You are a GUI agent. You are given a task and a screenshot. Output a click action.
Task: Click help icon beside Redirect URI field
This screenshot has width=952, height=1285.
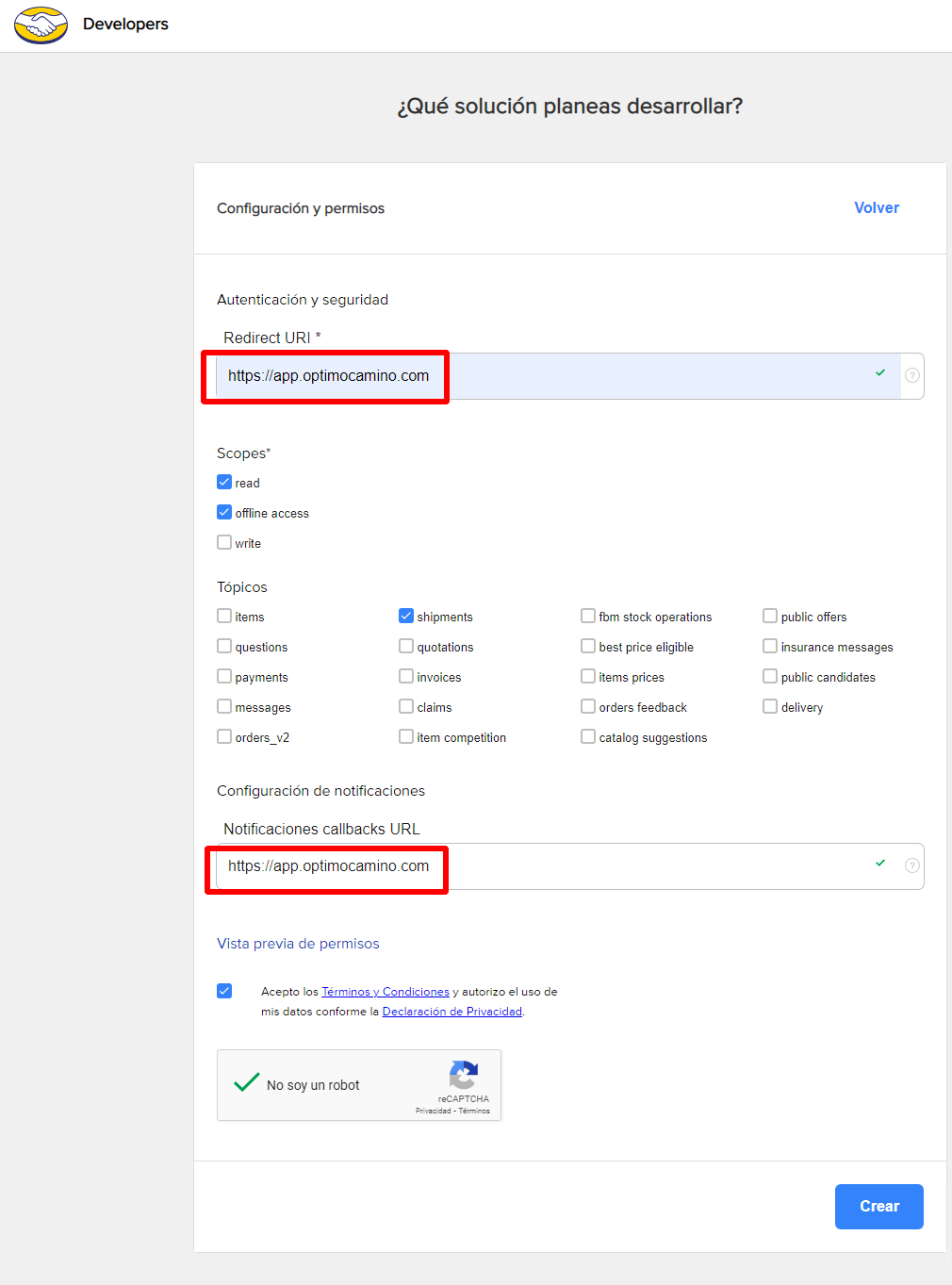911,375
